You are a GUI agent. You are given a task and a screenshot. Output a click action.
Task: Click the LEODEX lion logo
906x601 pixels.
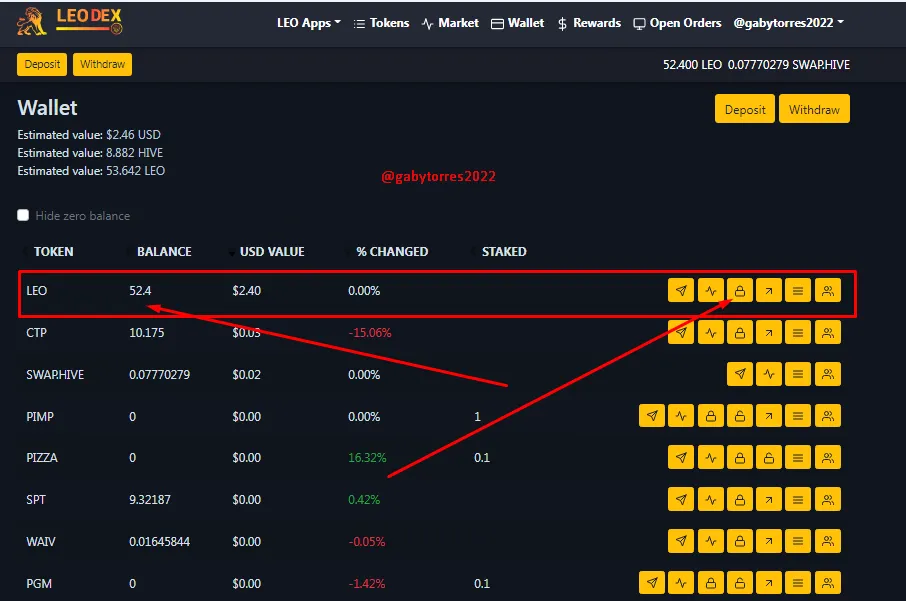(x=69, y=22)
